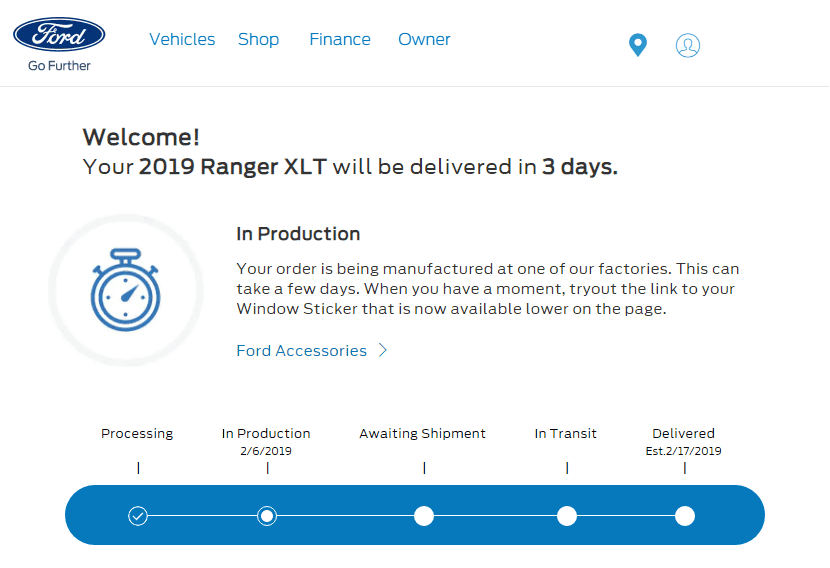Open the Finance menu
Viewport: 830px width, 568px height.
click(x=340, y=39)
